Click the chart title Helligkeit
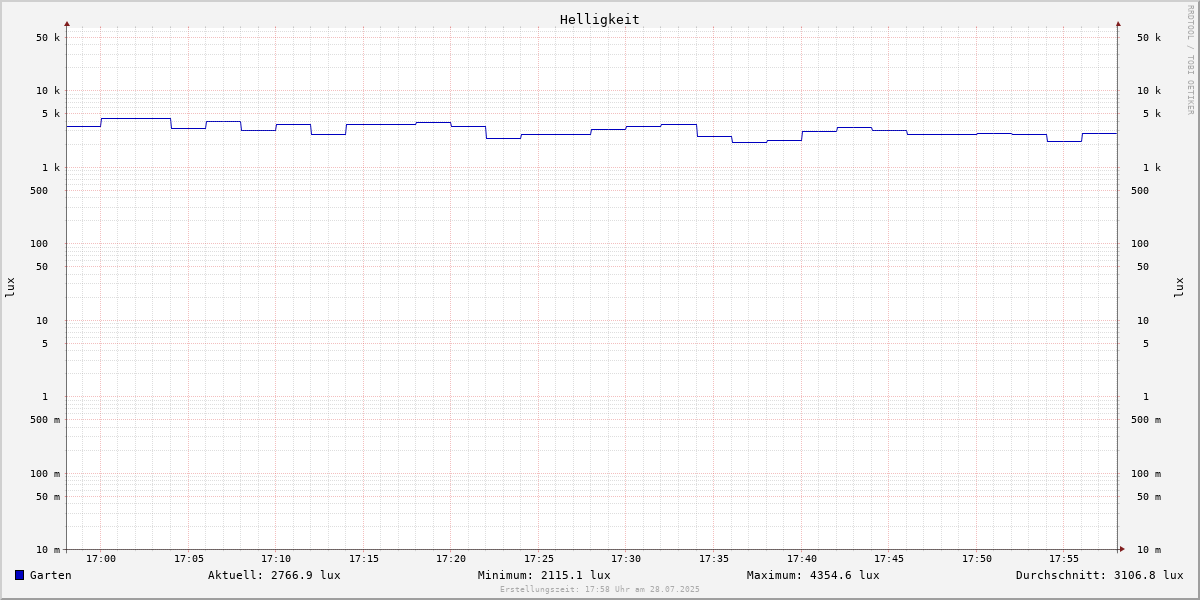The image size is (1200, 600). pyautogui.click(x=600, y=19)
